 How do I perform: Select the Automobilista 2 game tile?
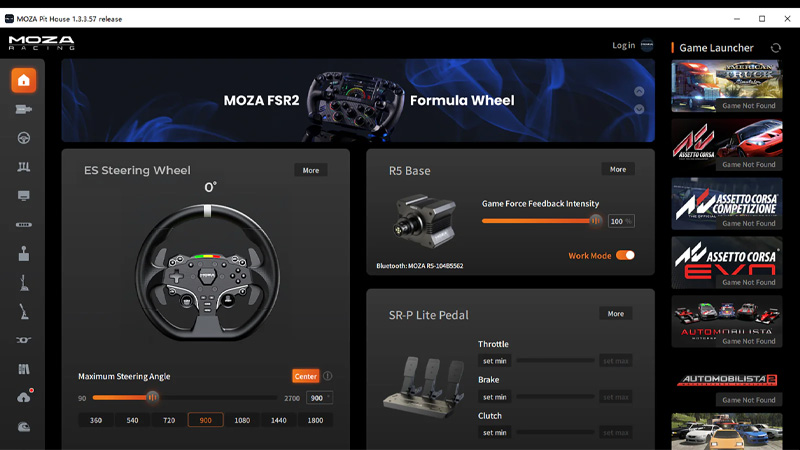727,380
